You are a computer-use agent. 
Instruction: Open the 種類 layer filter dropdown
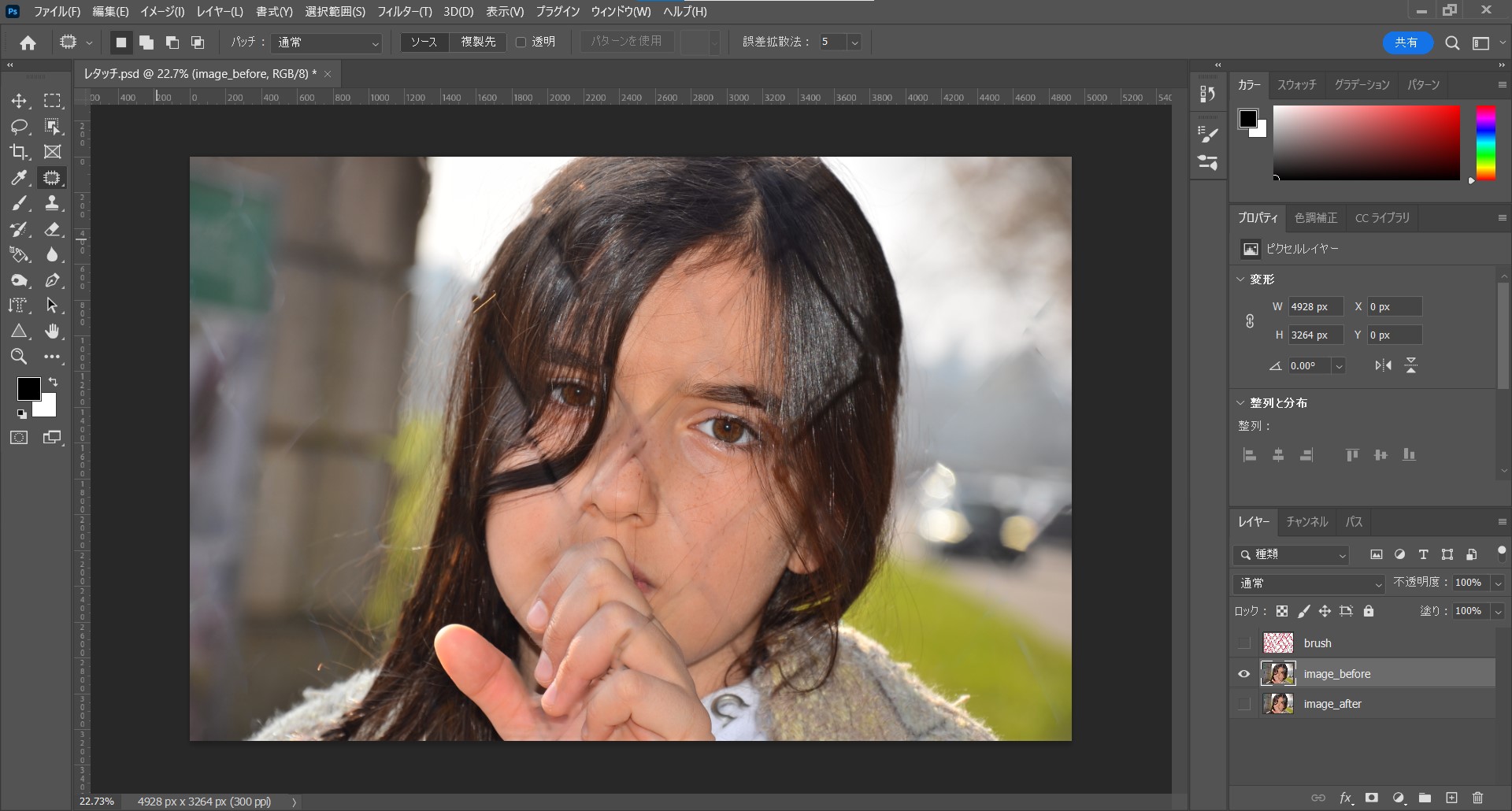tap(1291, 555)
